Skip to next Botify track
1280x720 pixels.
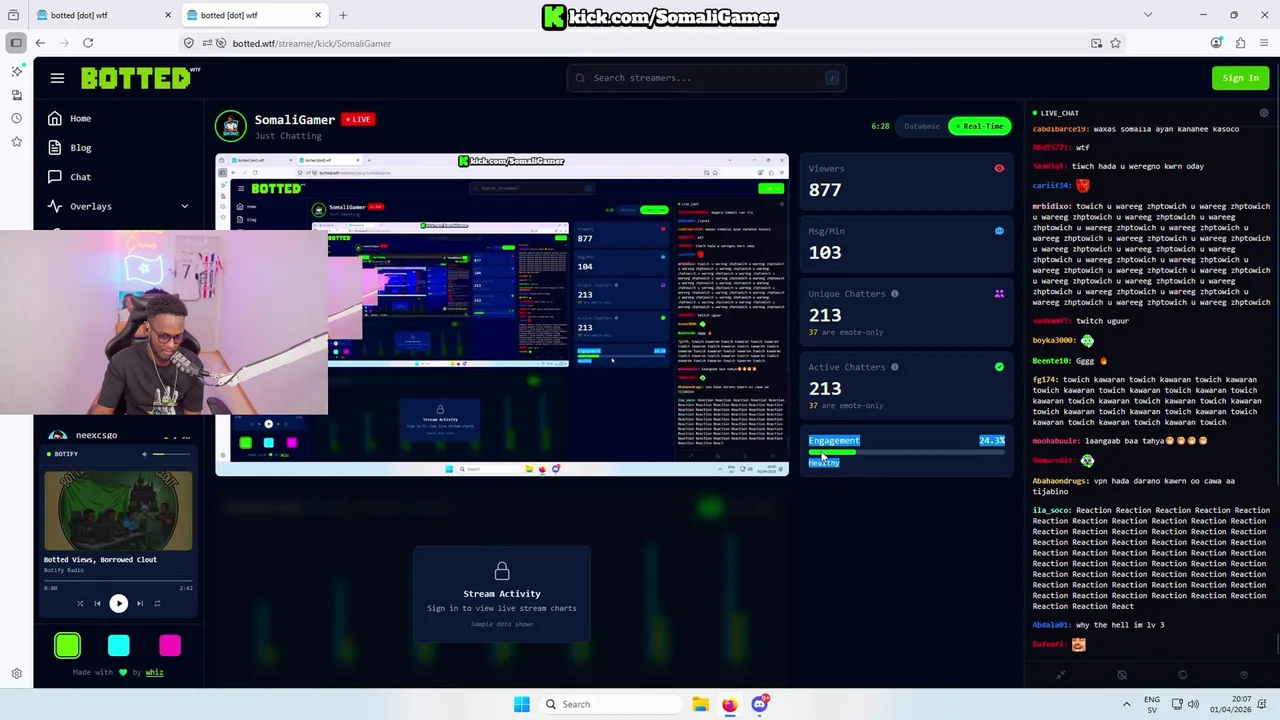pos(140,603)
